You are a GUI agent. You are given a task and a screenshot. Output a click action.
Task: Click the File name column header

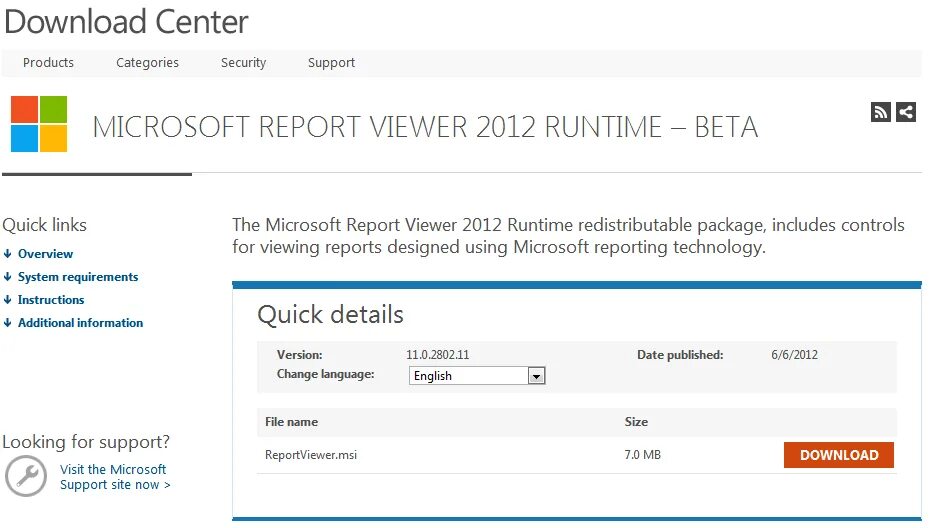point(292,422)
